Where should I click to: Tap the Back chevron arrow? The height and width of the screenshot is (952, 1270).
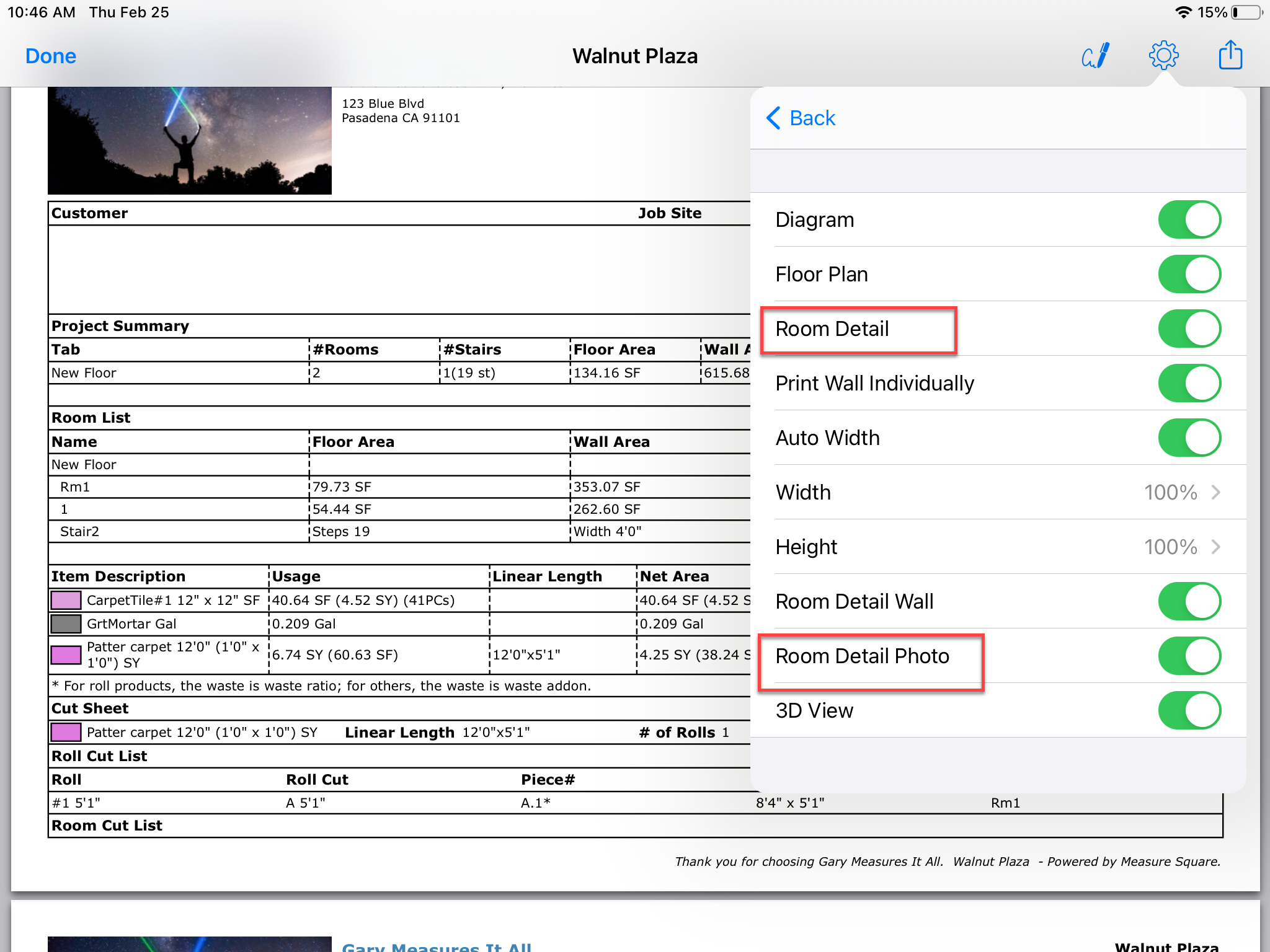coord(773,118)
